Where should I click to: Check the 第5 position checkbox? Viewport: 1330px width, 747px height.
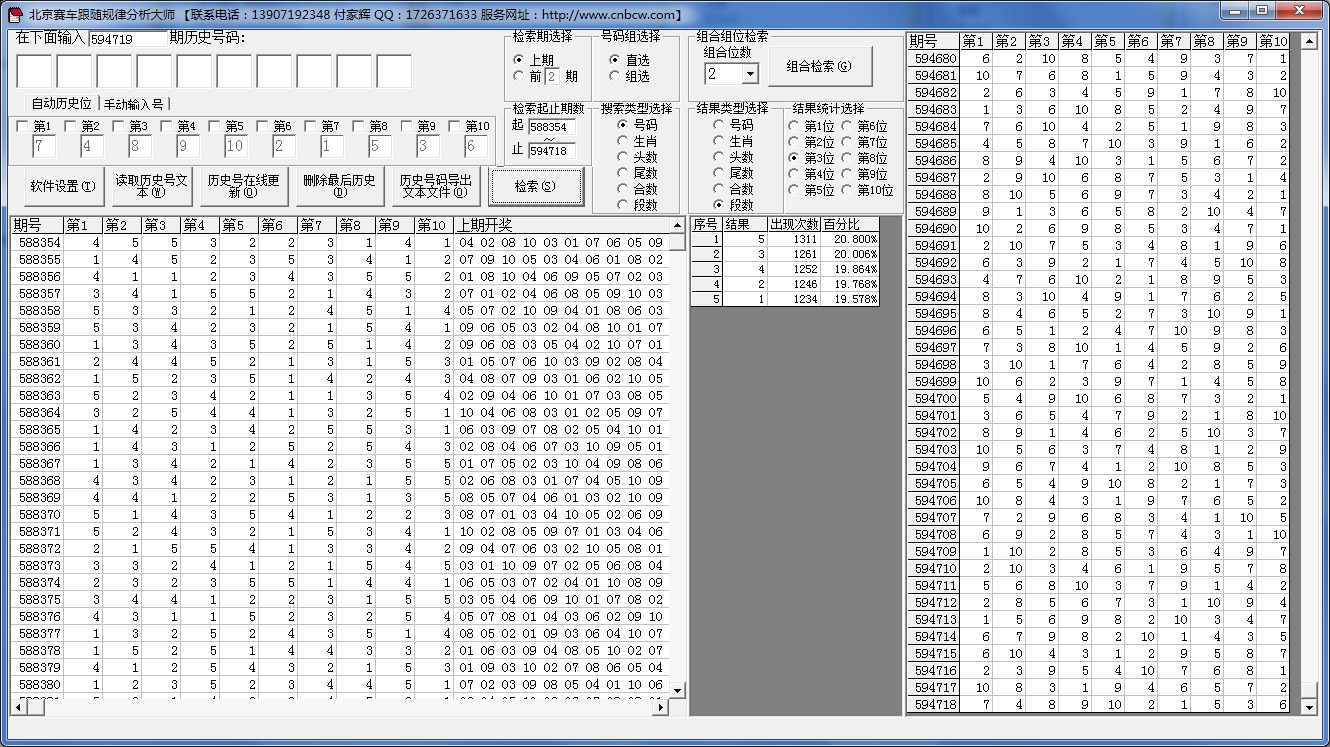[x=214, y=127]
